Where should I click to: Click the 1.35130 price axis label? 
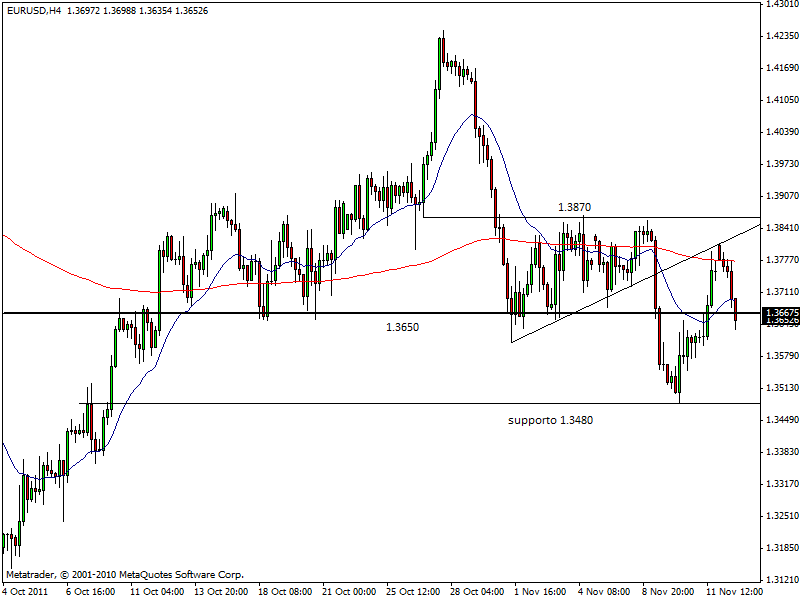[x=779, y=388]
